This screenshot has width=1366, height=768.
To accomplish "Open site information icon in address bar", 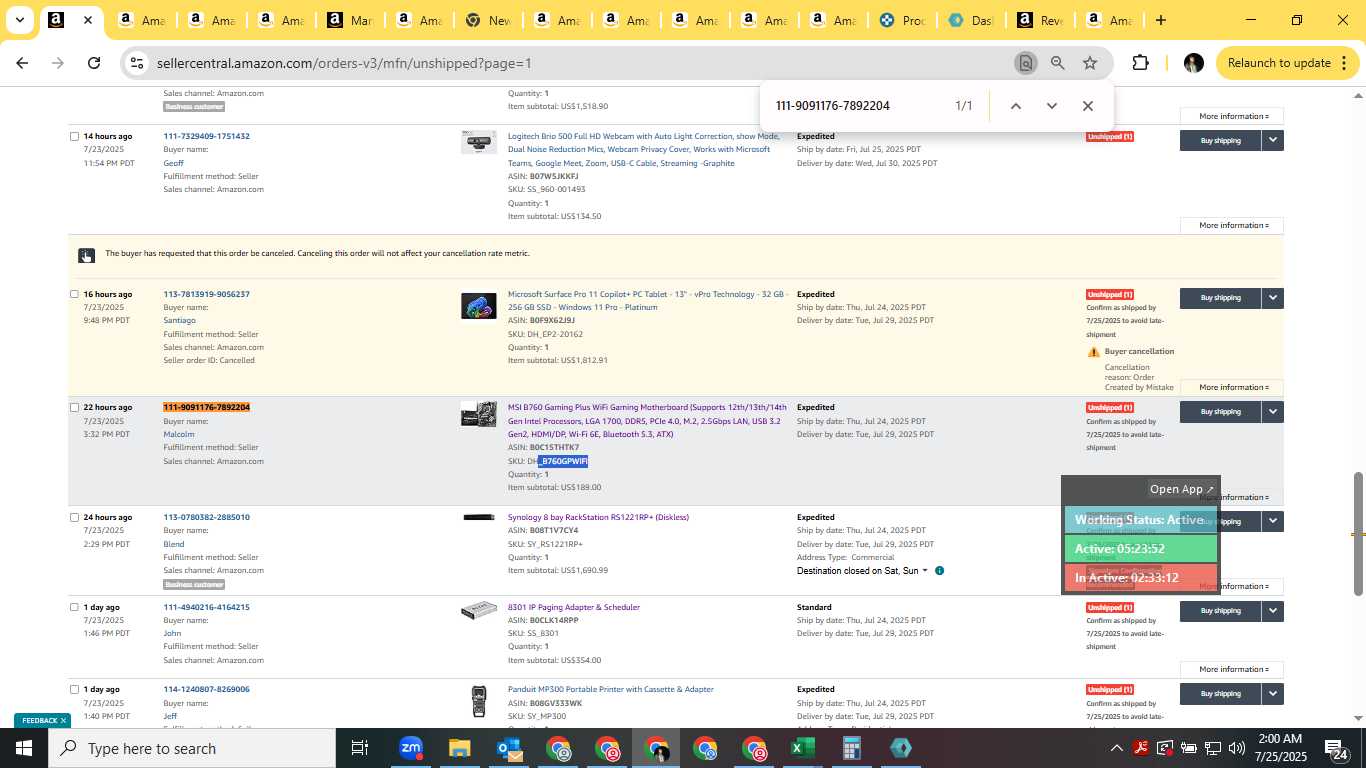I will (x=137, y=63).
